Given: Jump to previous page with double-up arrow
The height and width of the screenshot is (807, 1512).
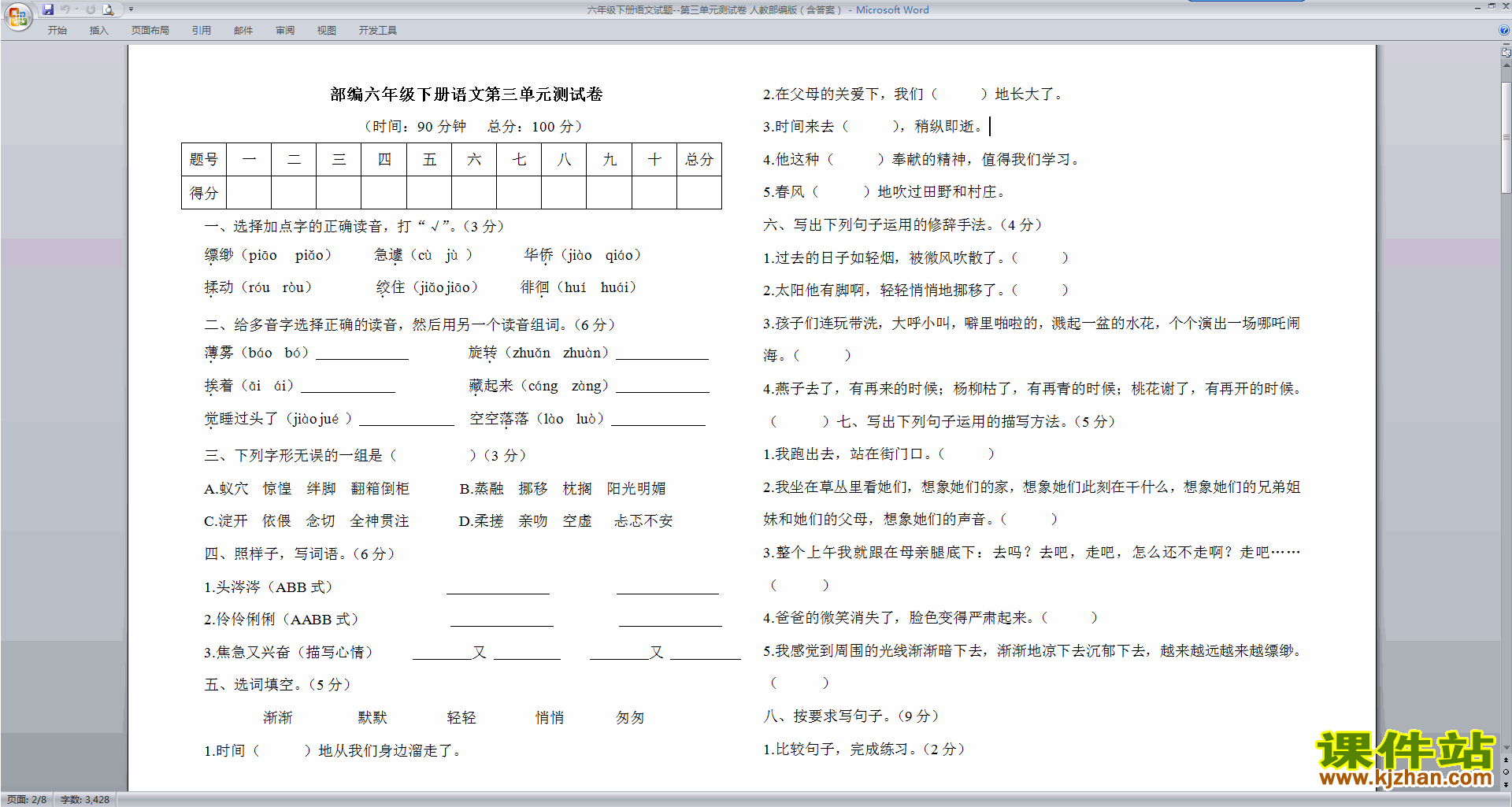Looking at the screenshot, I should (1506, 761).
